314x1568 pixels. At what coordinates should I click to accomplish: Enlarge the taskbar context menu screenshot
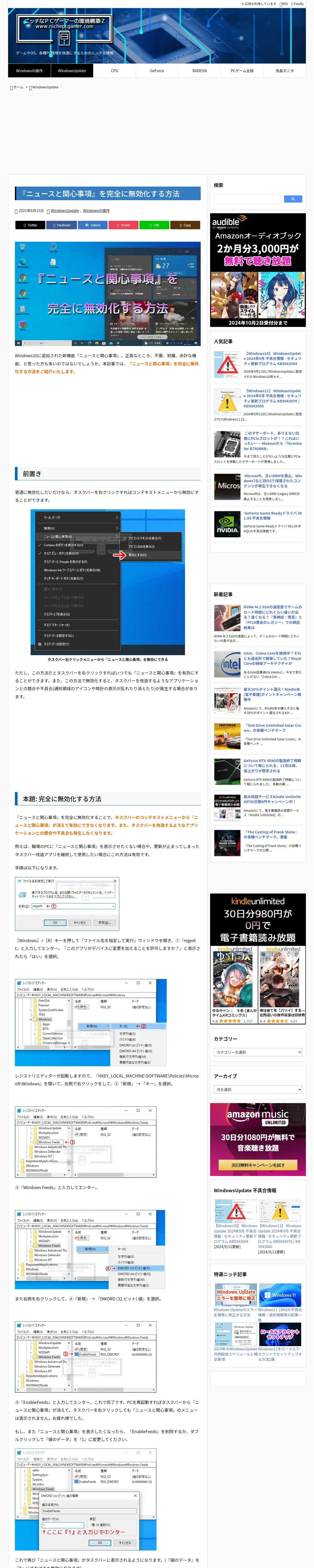pyautogui.click(x=108, y=582)
